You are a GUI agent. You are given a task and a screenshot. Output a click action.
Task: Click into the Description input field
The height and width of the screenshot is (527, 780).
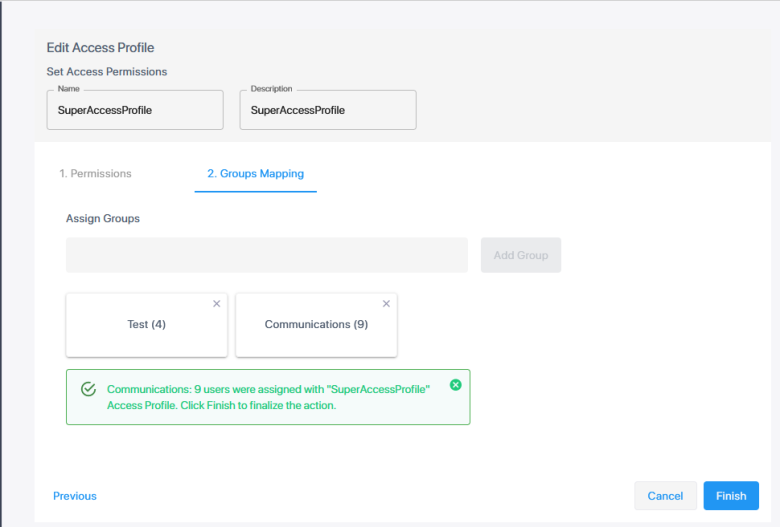(328, 111)
